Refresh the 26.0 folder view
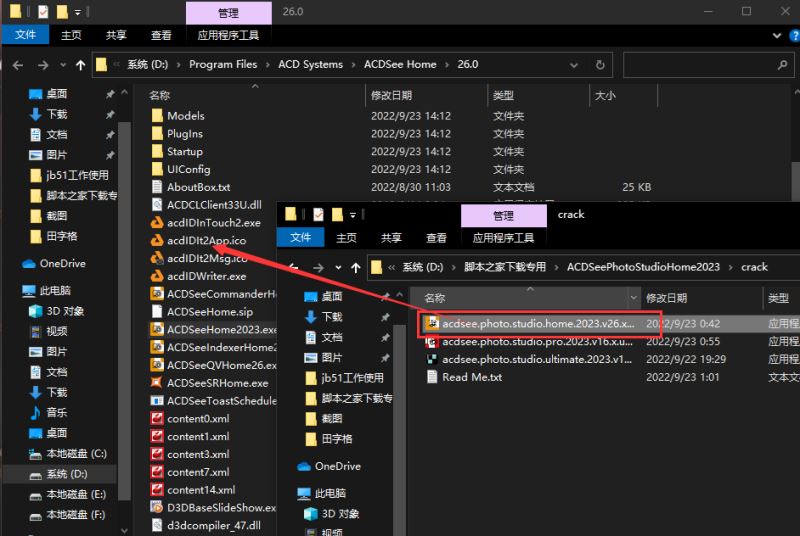This screenshot has width=800, height=536. point(600,65)
